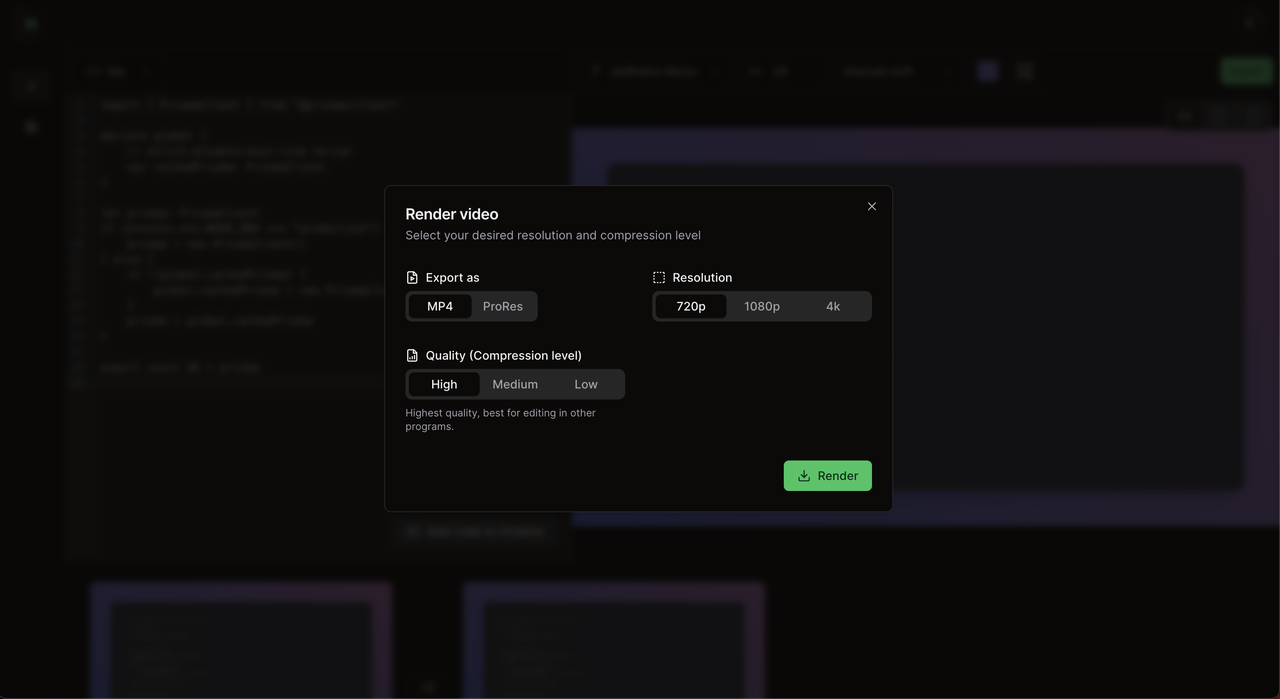1280x699 pixels.
Task: Click the Render video dialog title
Action: [x=452, y=214]
